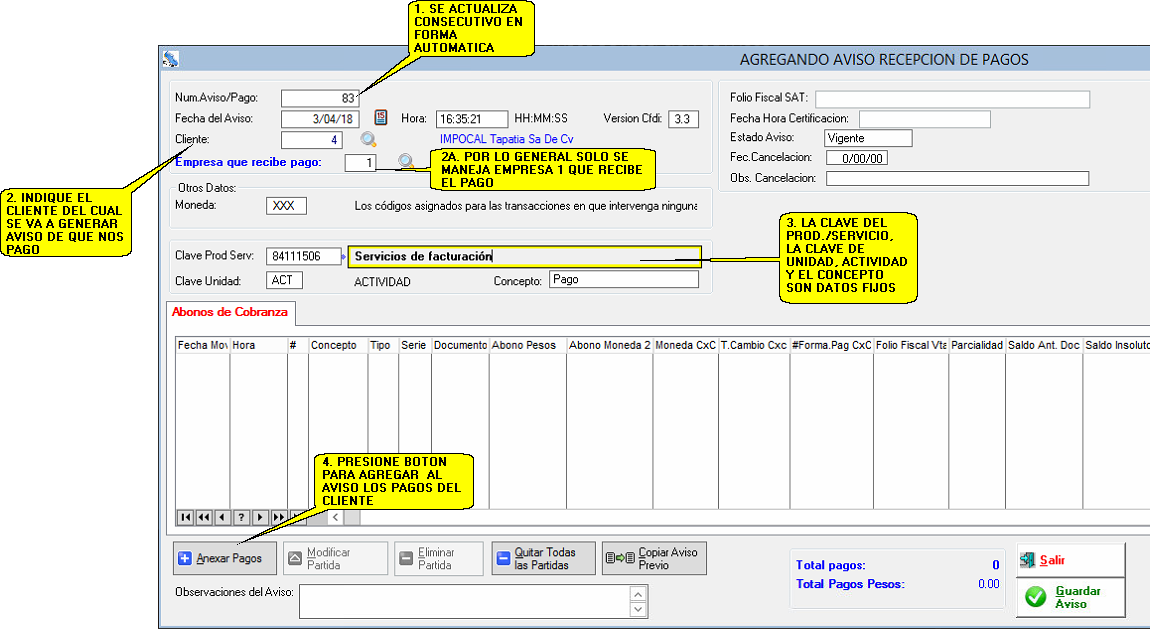Click the previous record arrow in navigator

click(x=222, y=517)
